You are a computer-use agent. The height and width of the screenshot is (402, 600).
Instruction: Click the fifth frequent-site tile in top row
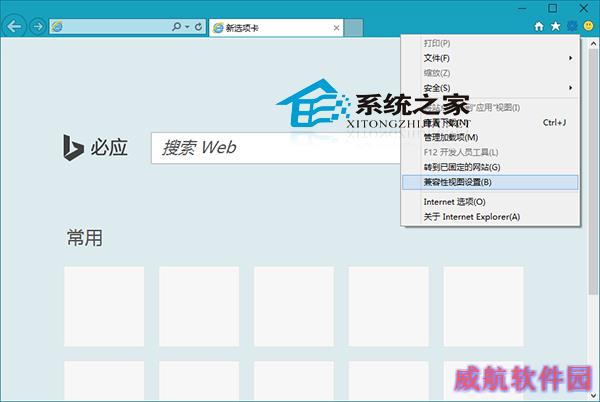coord(483,307)
